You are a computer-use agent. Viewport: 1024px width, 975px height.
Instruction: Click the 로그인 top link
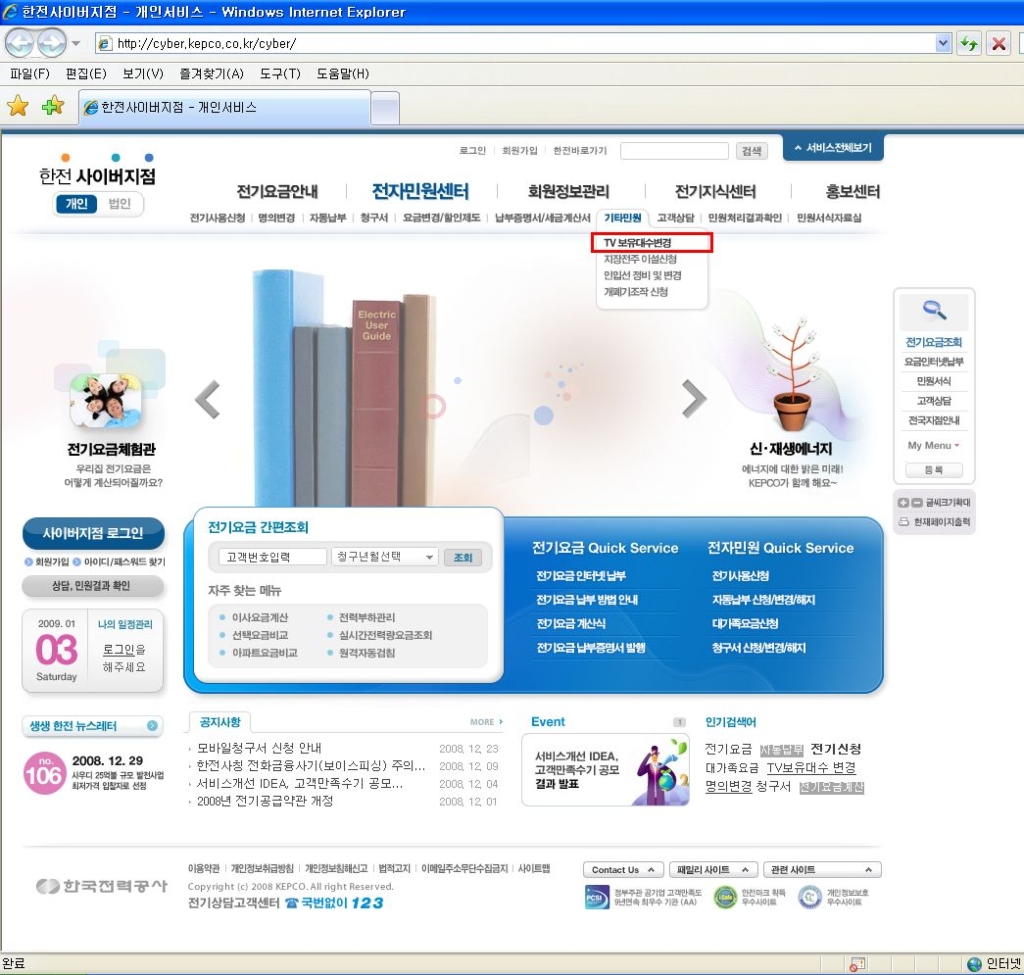(x=472, y=151)
